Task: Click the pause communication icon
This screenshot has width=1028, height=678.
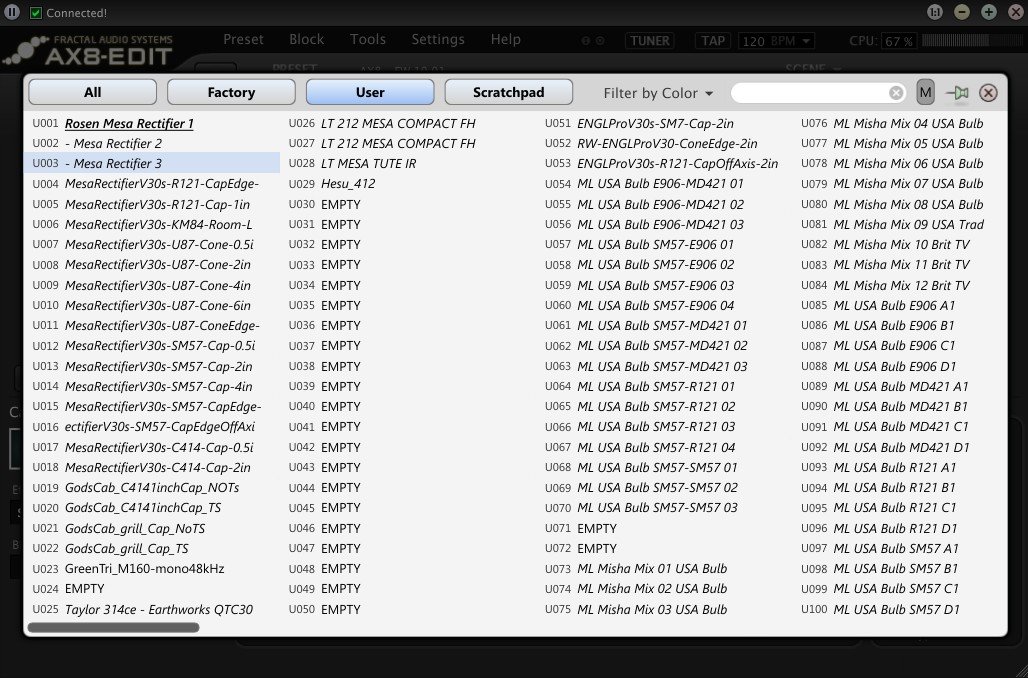Action: click(12, 12)
